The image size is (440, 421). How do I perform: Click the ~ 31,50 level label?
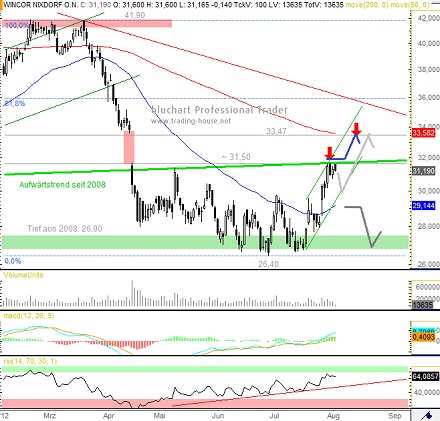coord(236,157)
